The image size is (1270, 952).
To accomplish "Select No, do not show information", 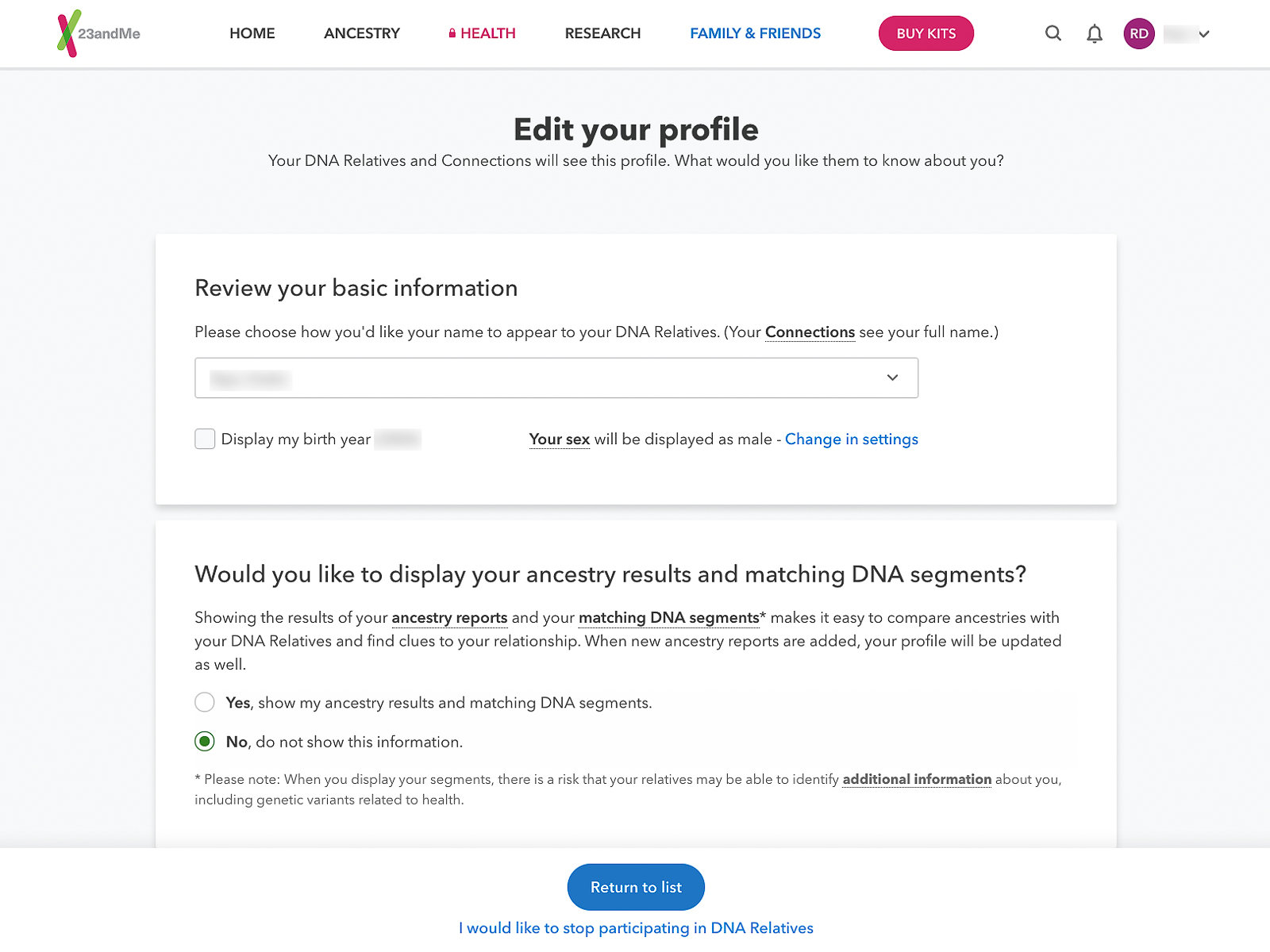I will [205, 742].
